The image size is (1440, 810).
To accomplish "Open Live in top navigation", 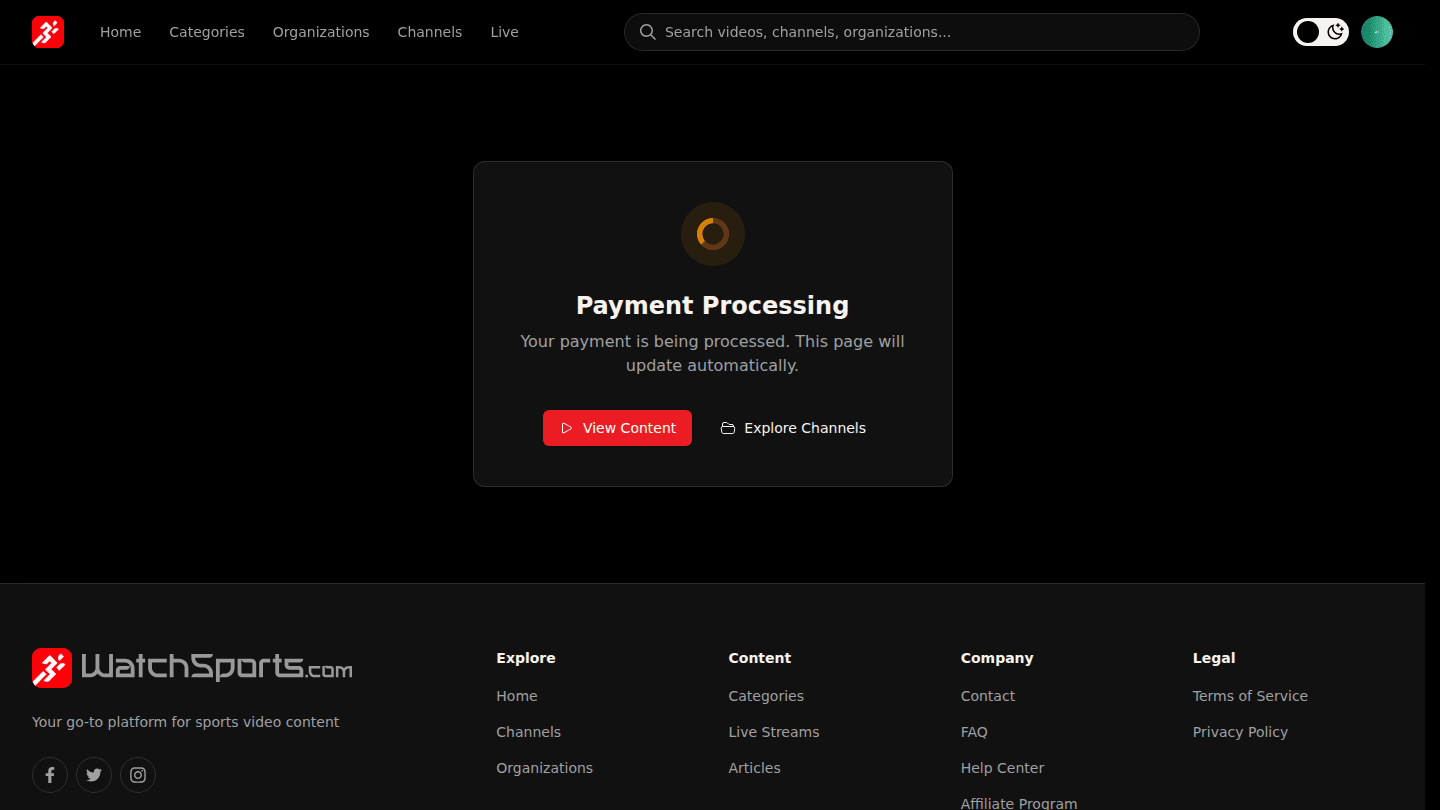I will 504,32.
